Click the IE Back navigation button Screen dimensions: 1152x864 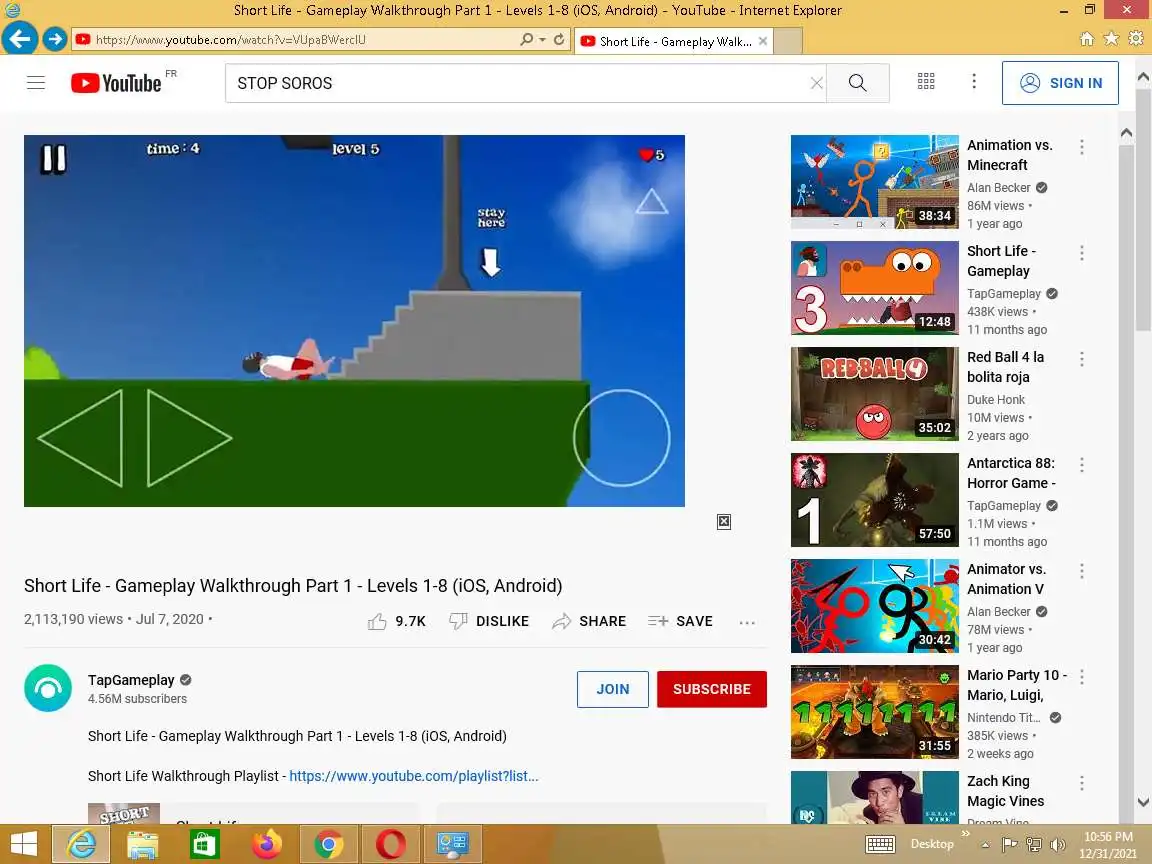(x=20, y=37)
